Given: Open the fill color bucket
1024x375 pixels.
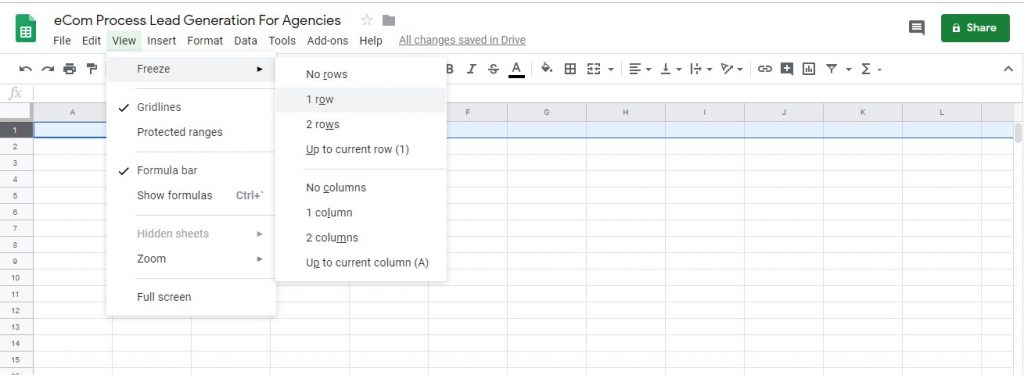Looking at the screenshot, I should (547, 69).
